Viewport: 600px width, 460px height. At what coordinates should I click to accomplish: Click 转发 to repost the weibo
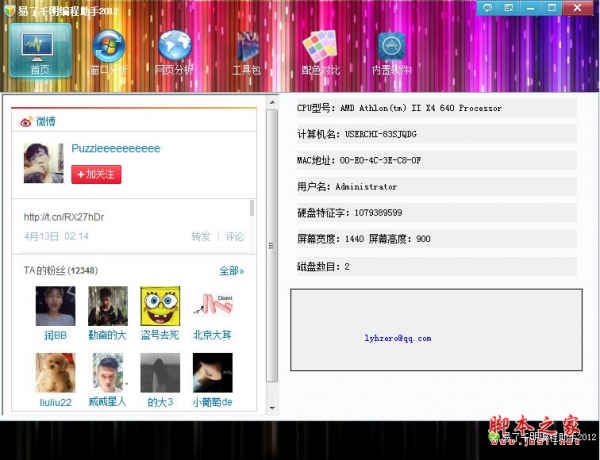(201, 237)
